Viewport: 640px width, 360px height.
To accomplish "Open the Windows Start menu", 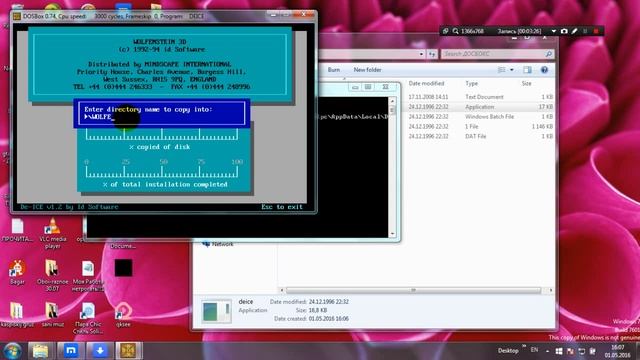I will click(x=12, y=351).
